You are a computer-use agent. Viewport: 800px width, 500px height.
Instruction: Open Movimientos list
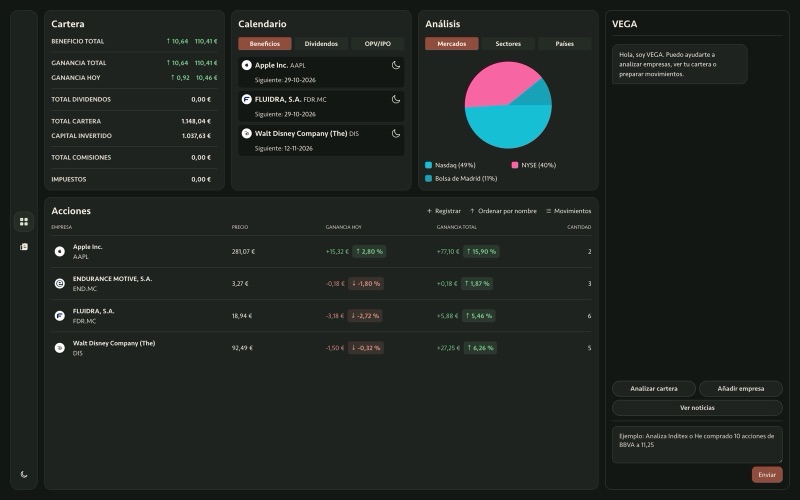(568, 211)
